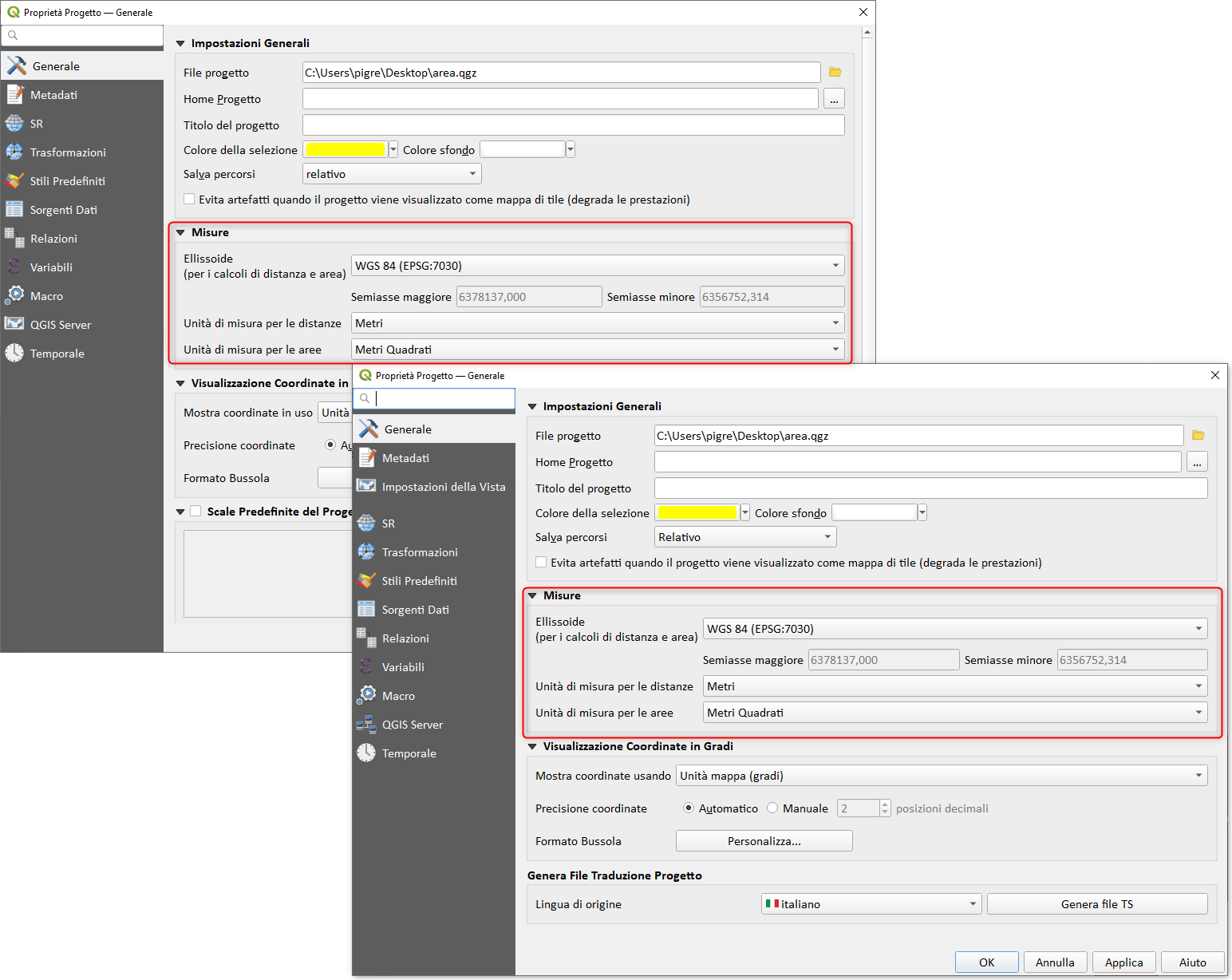1232x980 pixels.
Task: Click Metadati notepad icon in front dialog
Action: [366, 458]
